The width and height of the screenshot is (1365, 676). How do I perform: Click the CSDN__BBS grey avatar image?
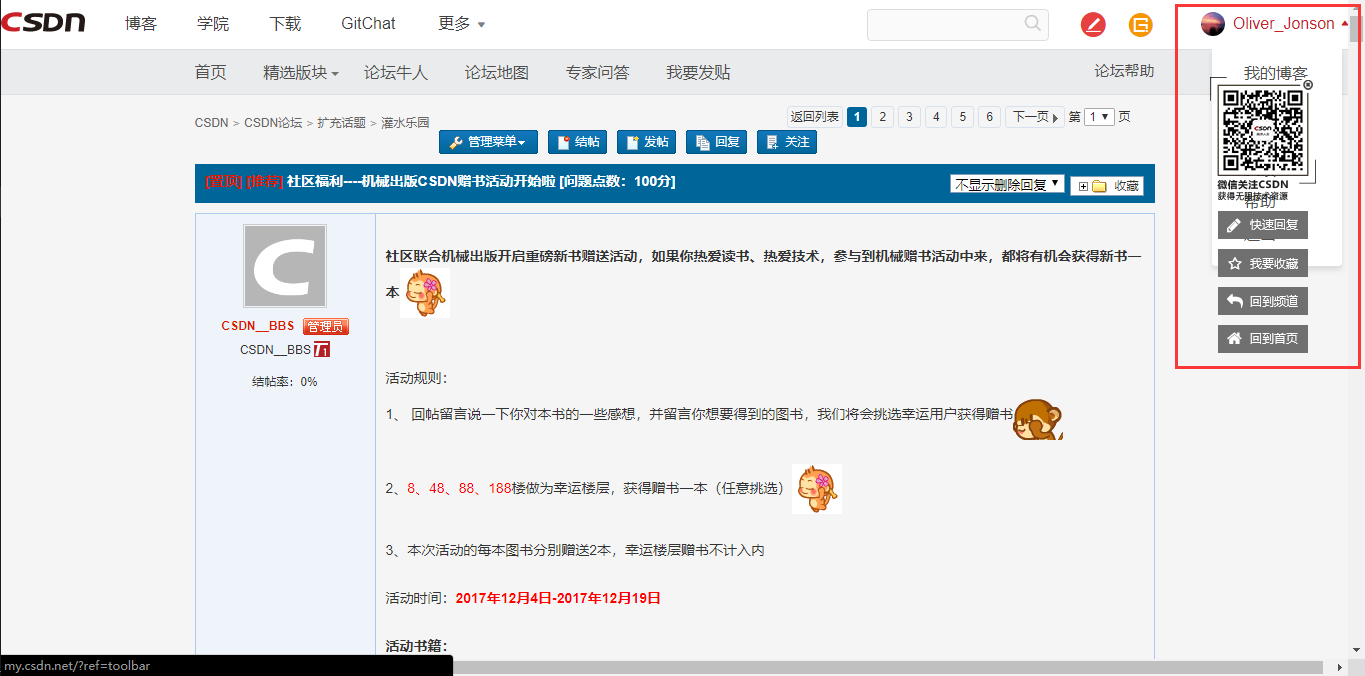(285, 266)
